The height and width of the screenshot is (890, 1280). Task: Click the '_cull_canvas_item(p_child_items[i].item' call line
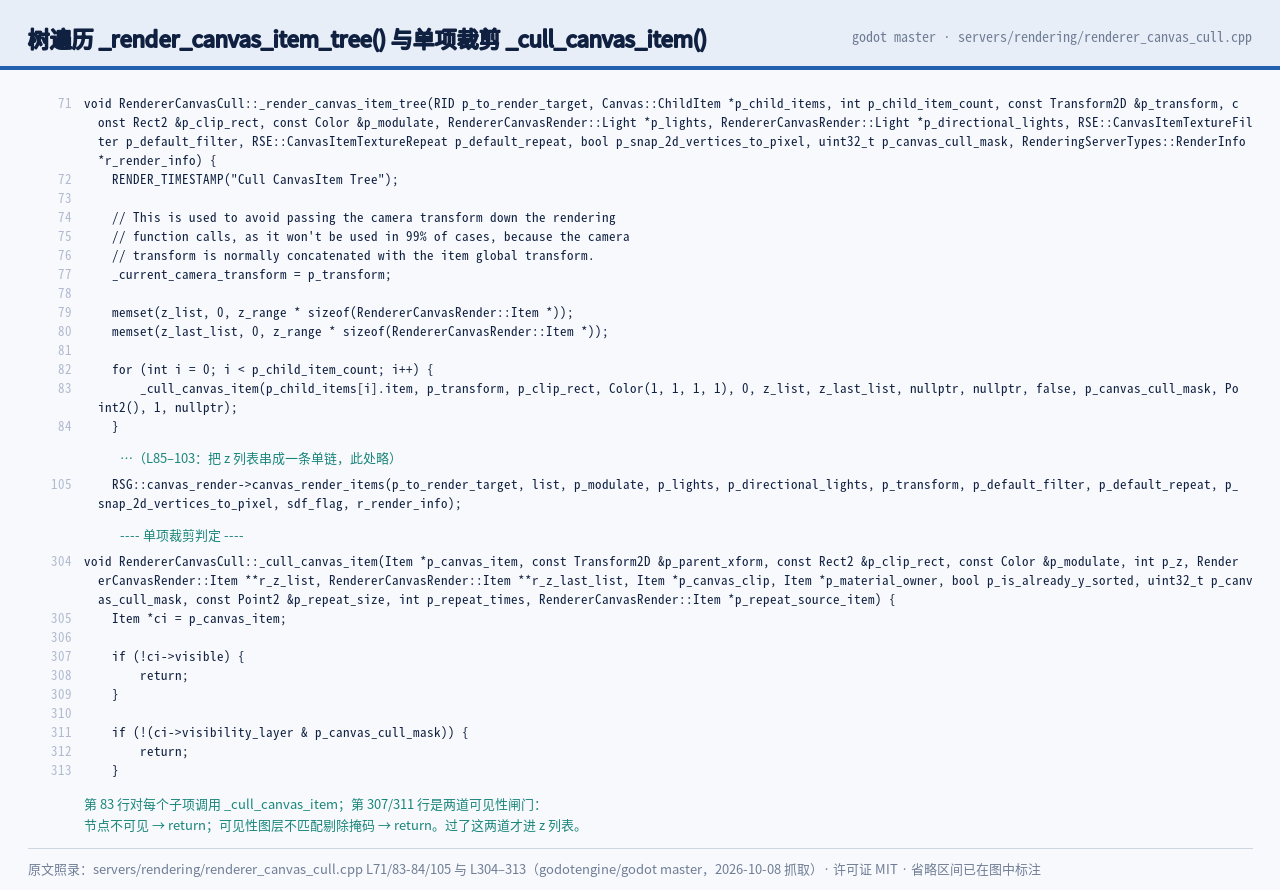point(668,398)
